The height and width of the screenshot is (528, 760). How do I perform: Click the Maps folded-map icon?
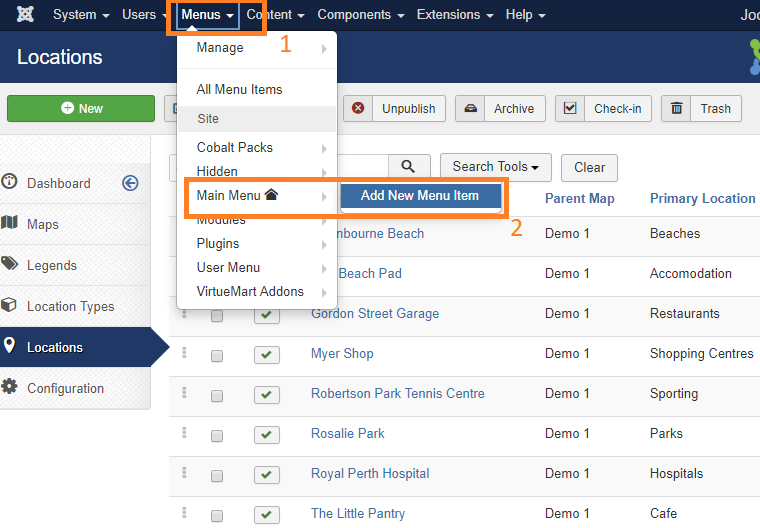[x=9, y=223]
